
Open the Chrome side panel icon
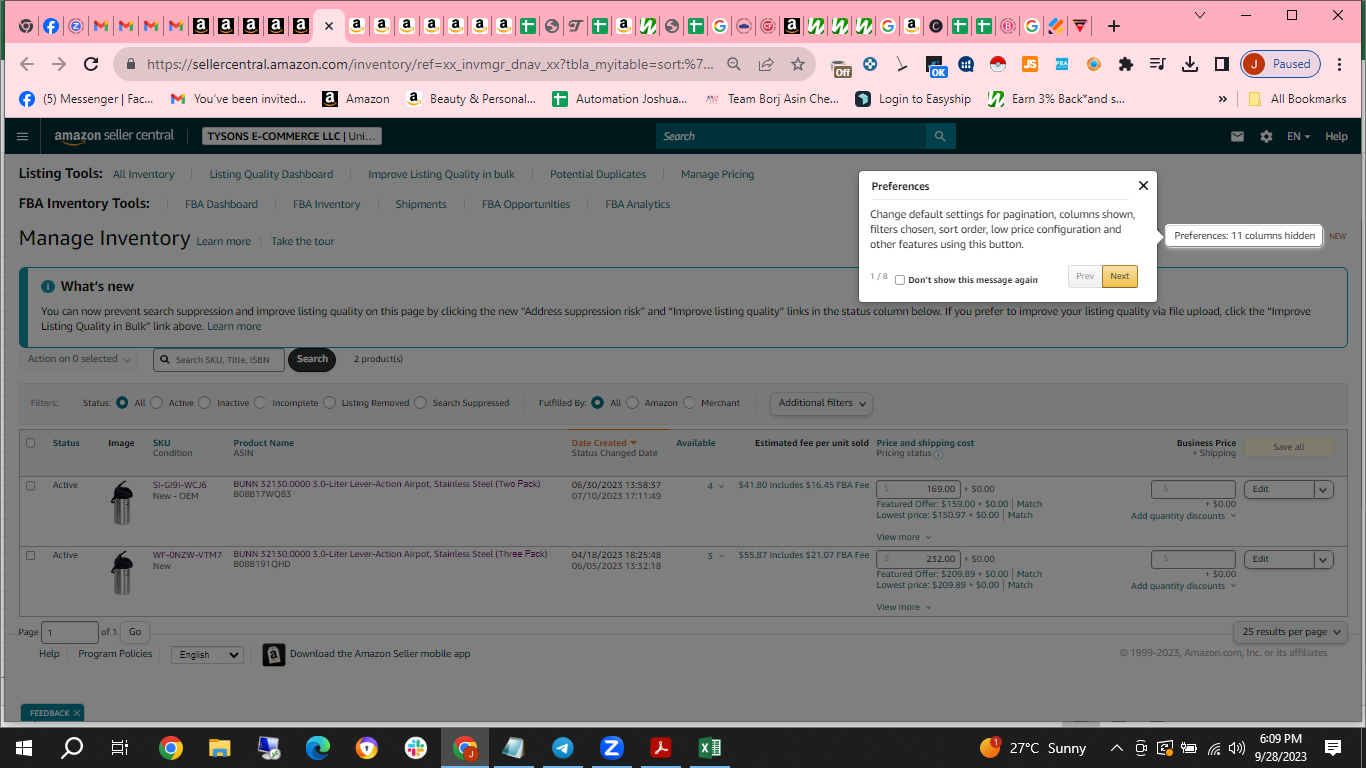tap(1221, 64)
